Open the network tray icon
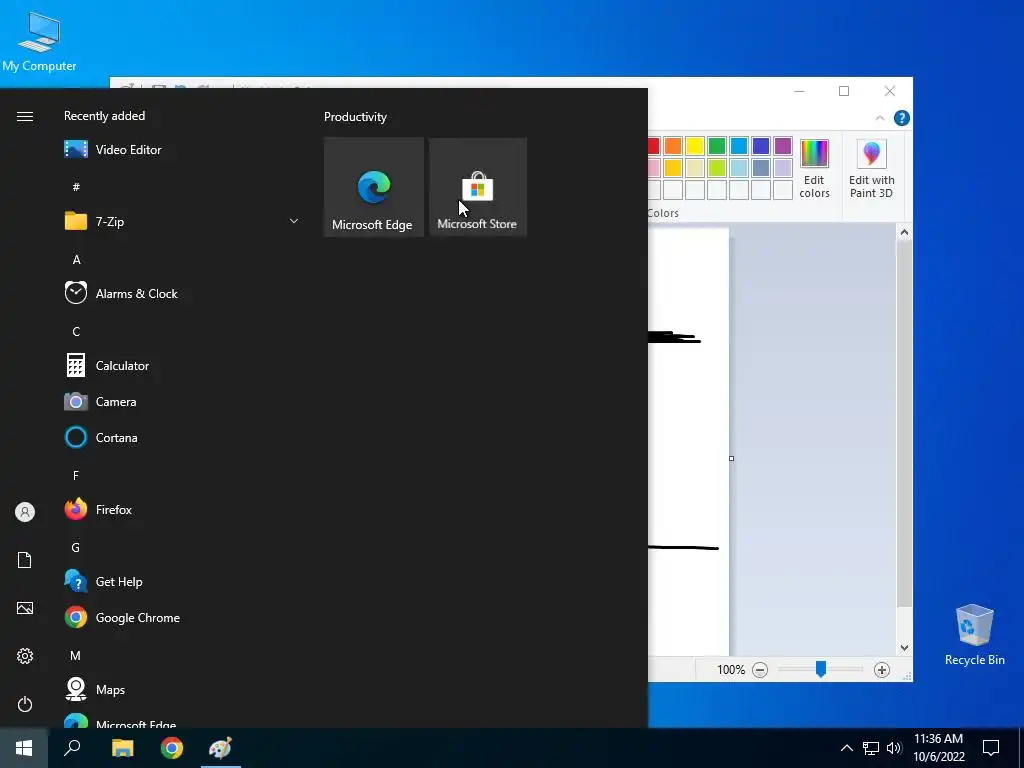 pos(871,748)
